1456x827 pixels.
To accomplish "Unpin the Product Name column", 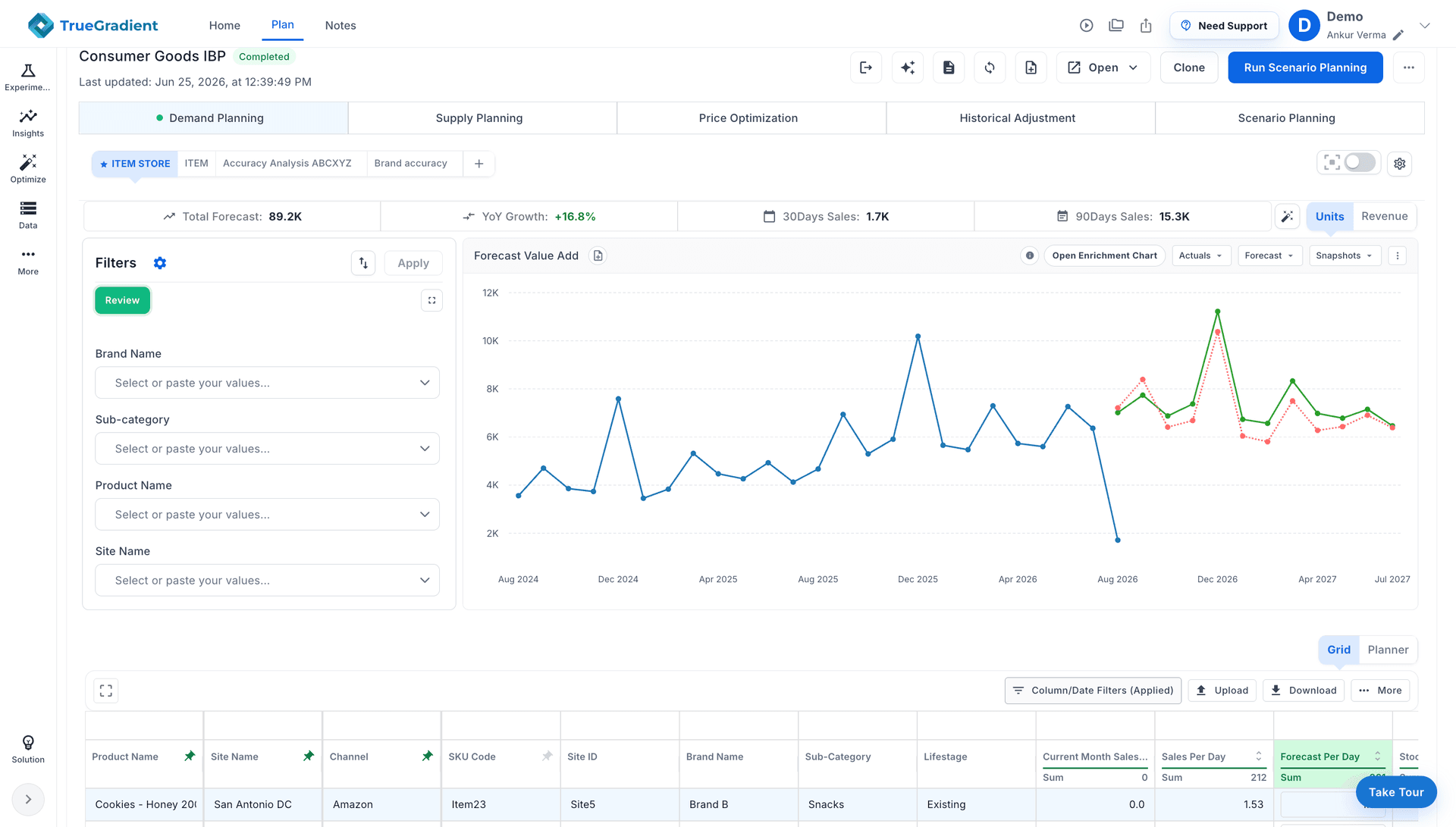I will [x=190, y=756].
